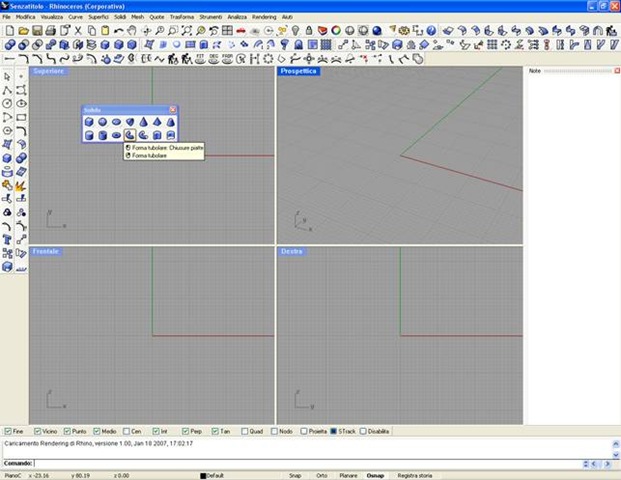
Task: Click the Save diskette icon
Action: pos(36,31)
